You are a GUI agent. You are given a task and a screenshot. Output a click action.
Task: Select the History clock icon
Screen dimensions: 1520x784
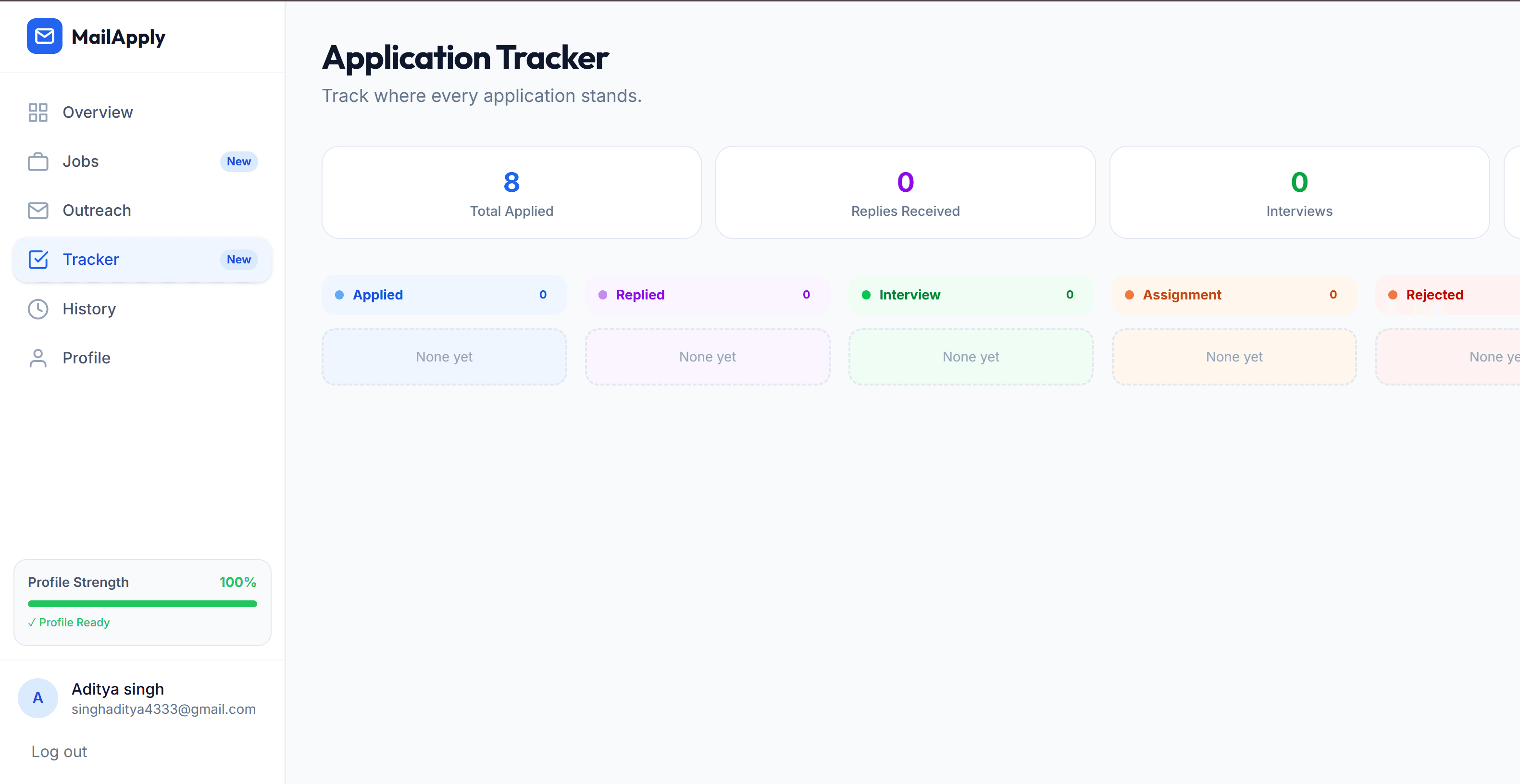coord(38,309)
